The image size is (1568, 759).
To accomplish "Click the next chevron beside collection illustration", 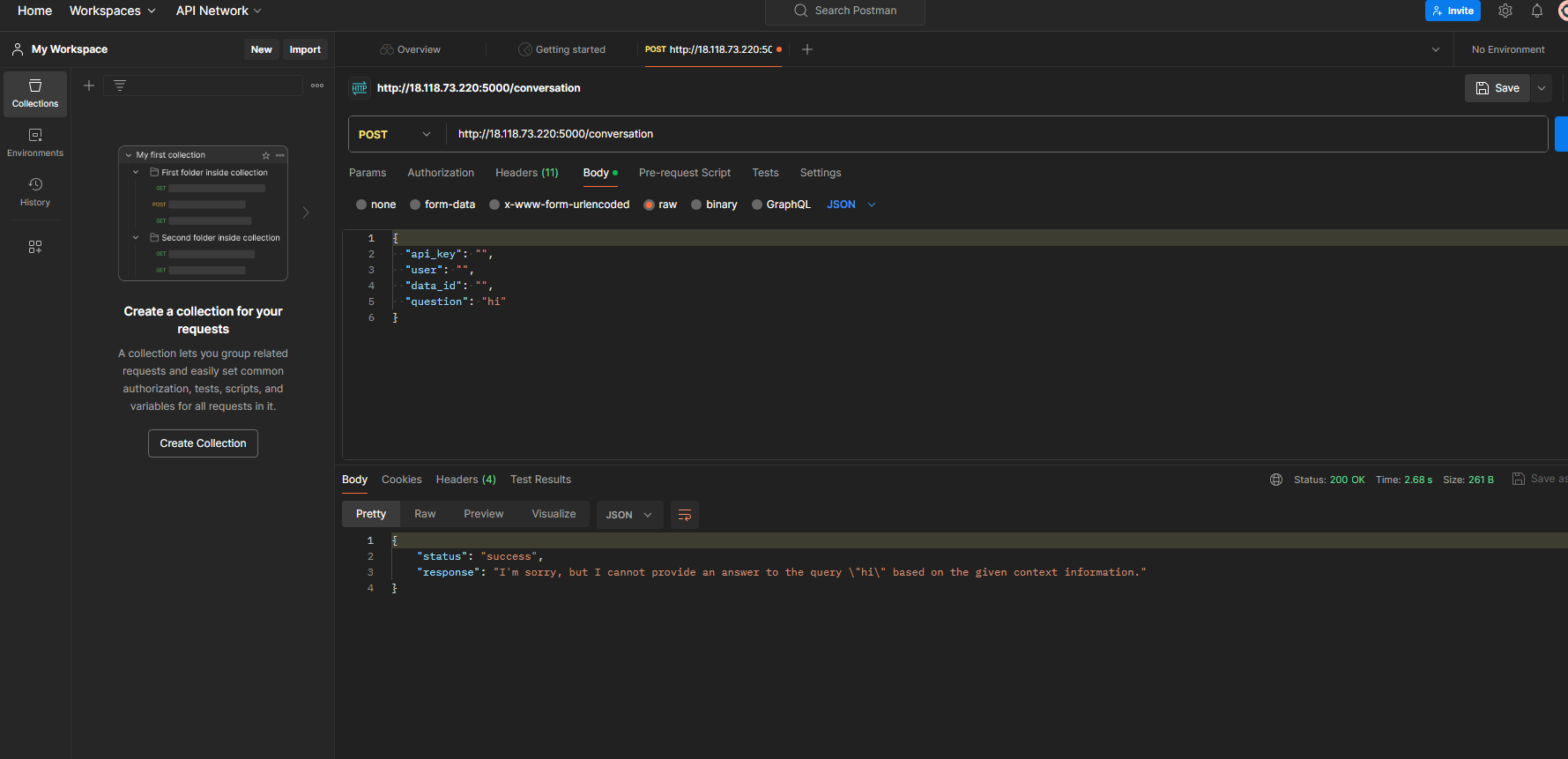I will coord(306,212).
